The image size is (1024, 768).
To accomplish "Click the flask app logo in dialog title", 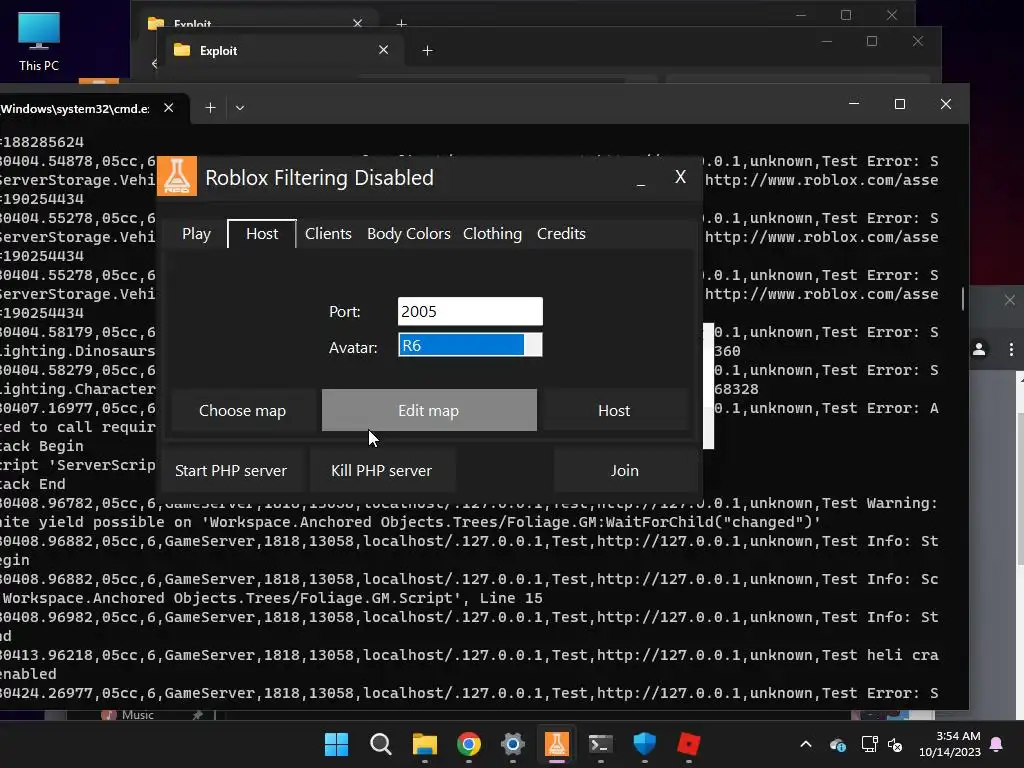I will (176, 176).
